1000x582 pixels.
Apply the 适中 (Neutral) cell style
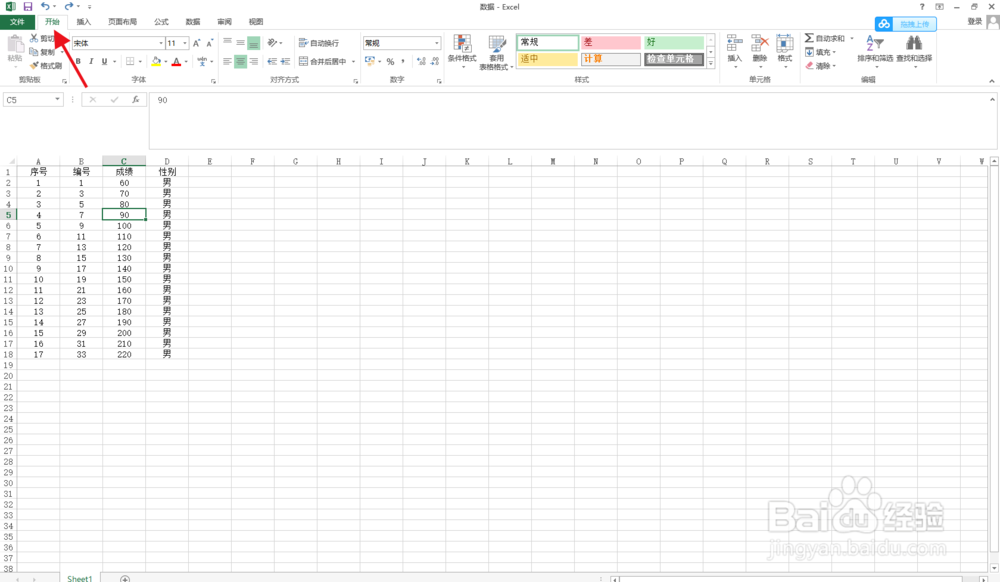point(547,59)
